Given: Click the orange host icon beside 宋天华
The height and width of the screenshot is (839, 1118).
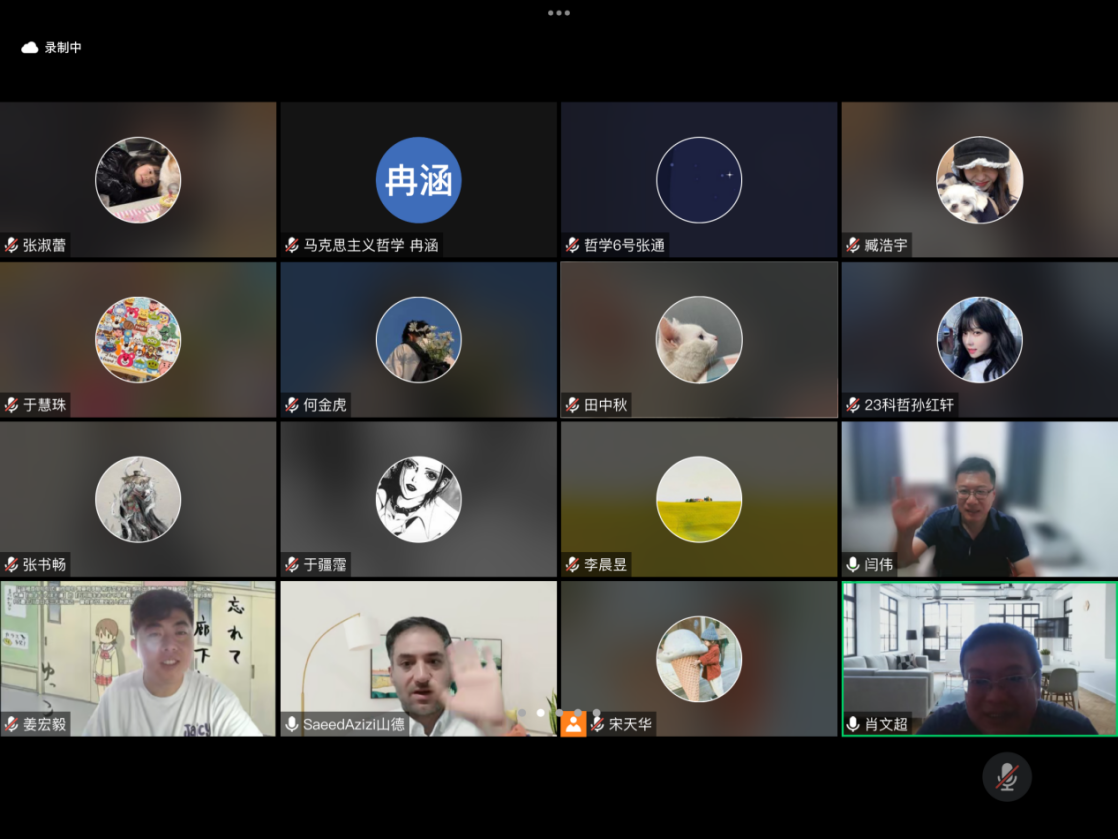Looking at the screenshot, I should click(x=573, y=724).
